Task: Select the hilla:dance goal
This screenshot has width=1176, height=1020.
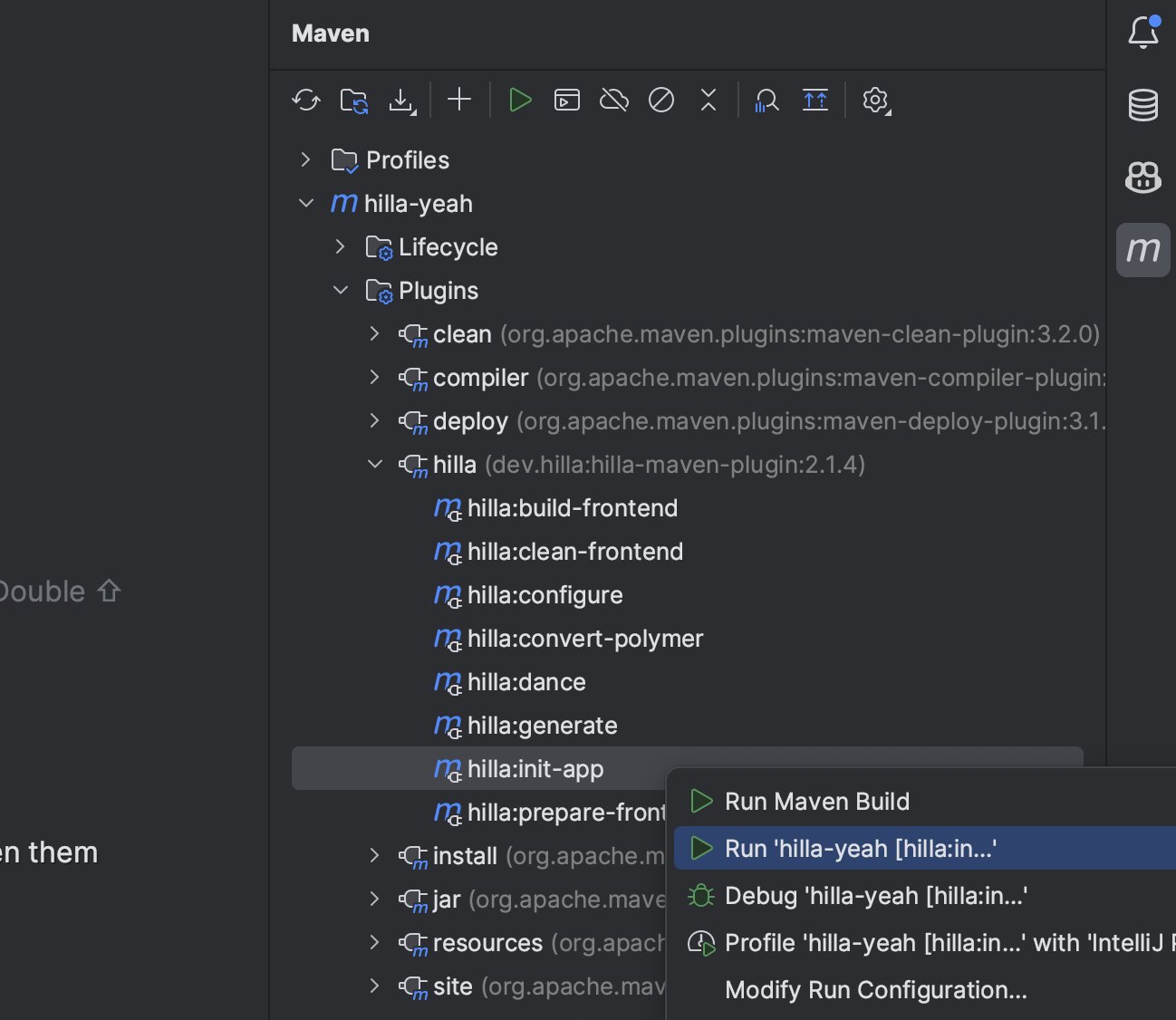Action: [526, 682]
